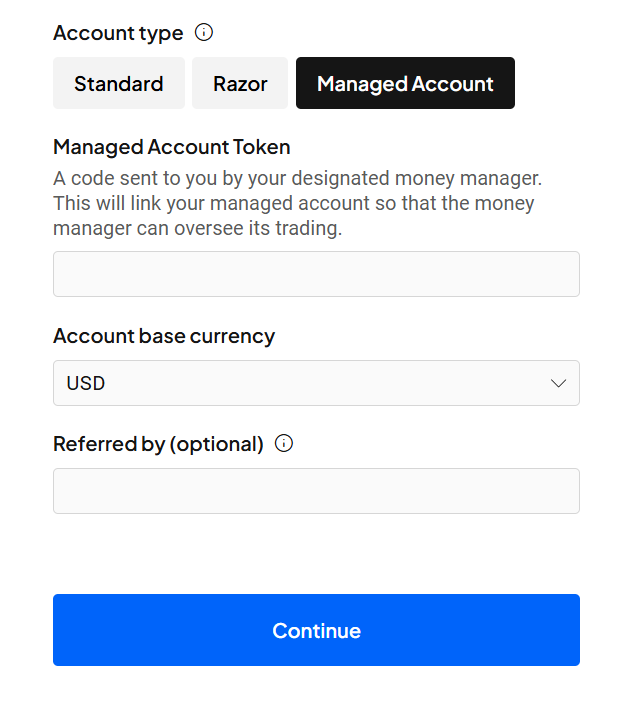Click 'Razor' text between Standard and Managed
The image size is (627, 703).
[240, 84]
